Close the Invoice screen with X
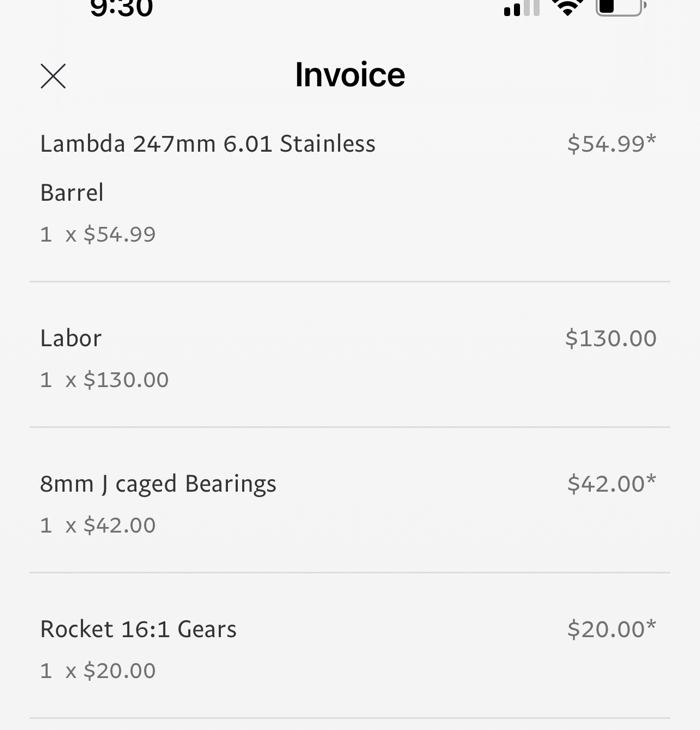Image resolution: width=700 pixels, height=730 pixels. tap(53, 76)
